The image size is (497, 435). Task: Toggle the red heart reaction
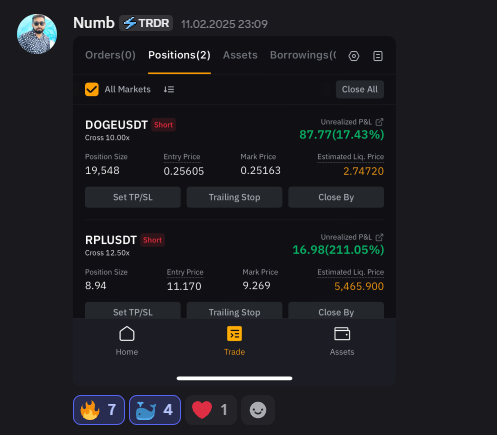point(211,410)
